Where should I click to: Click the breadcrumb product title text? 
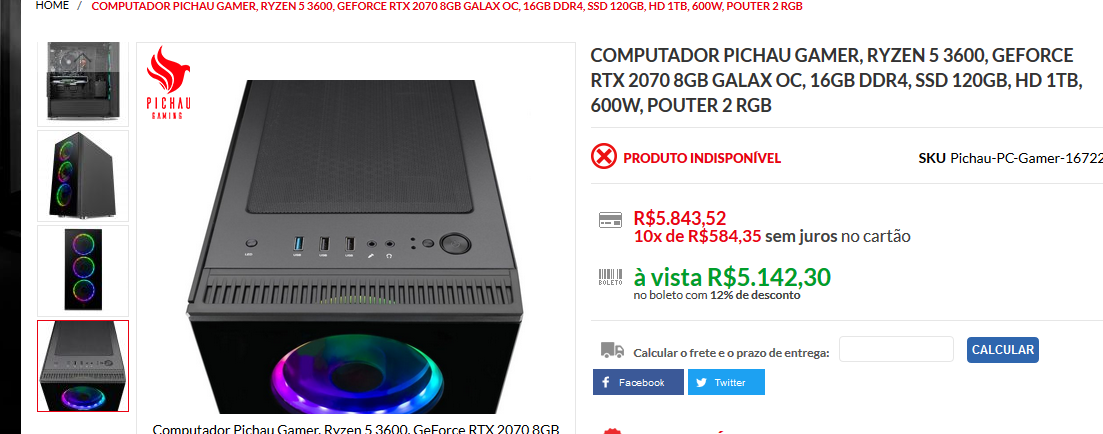click(x=447, y=6)
